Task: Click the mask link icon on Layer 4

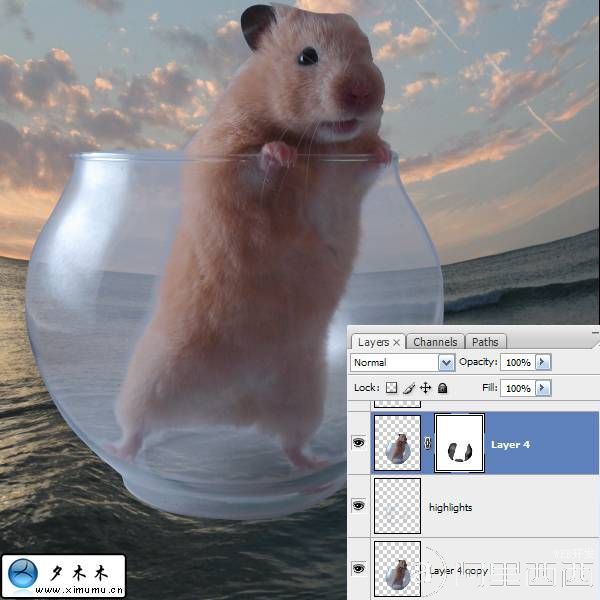Action: click(428, 443)
